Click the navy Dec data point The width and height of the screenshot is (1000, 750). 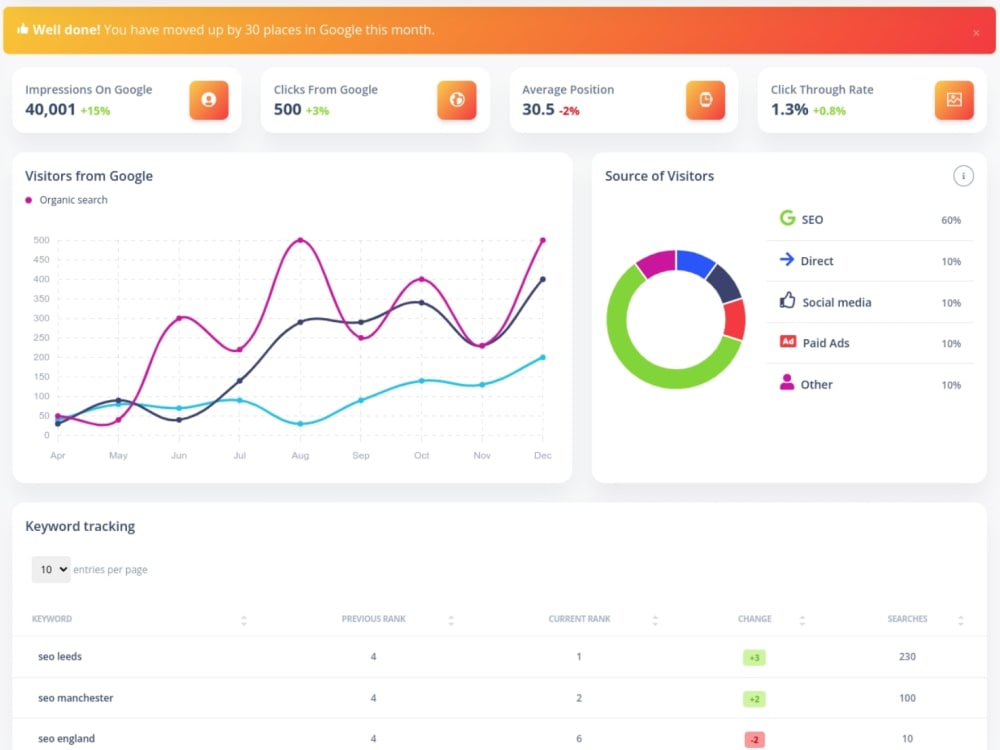tap(543, 279)
